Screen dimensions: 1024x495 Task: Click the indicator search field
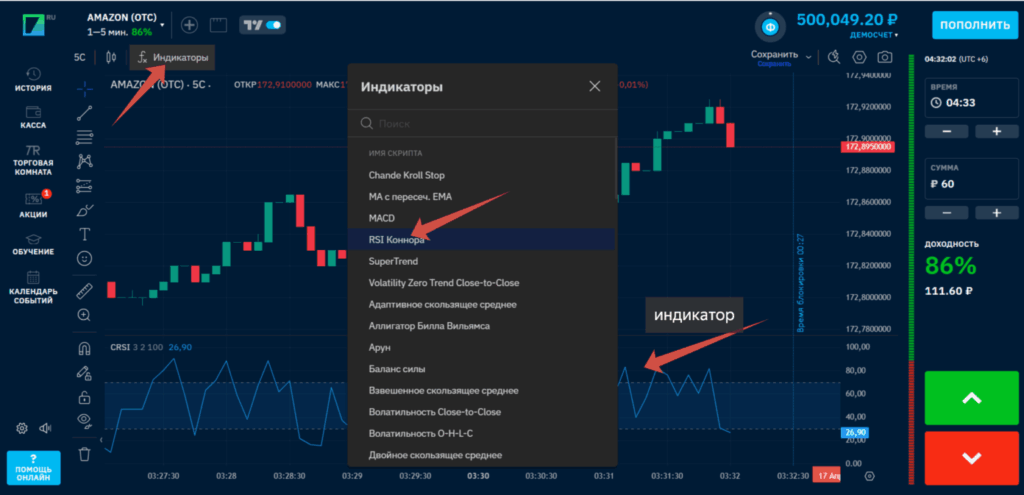(x=480, y=124)
